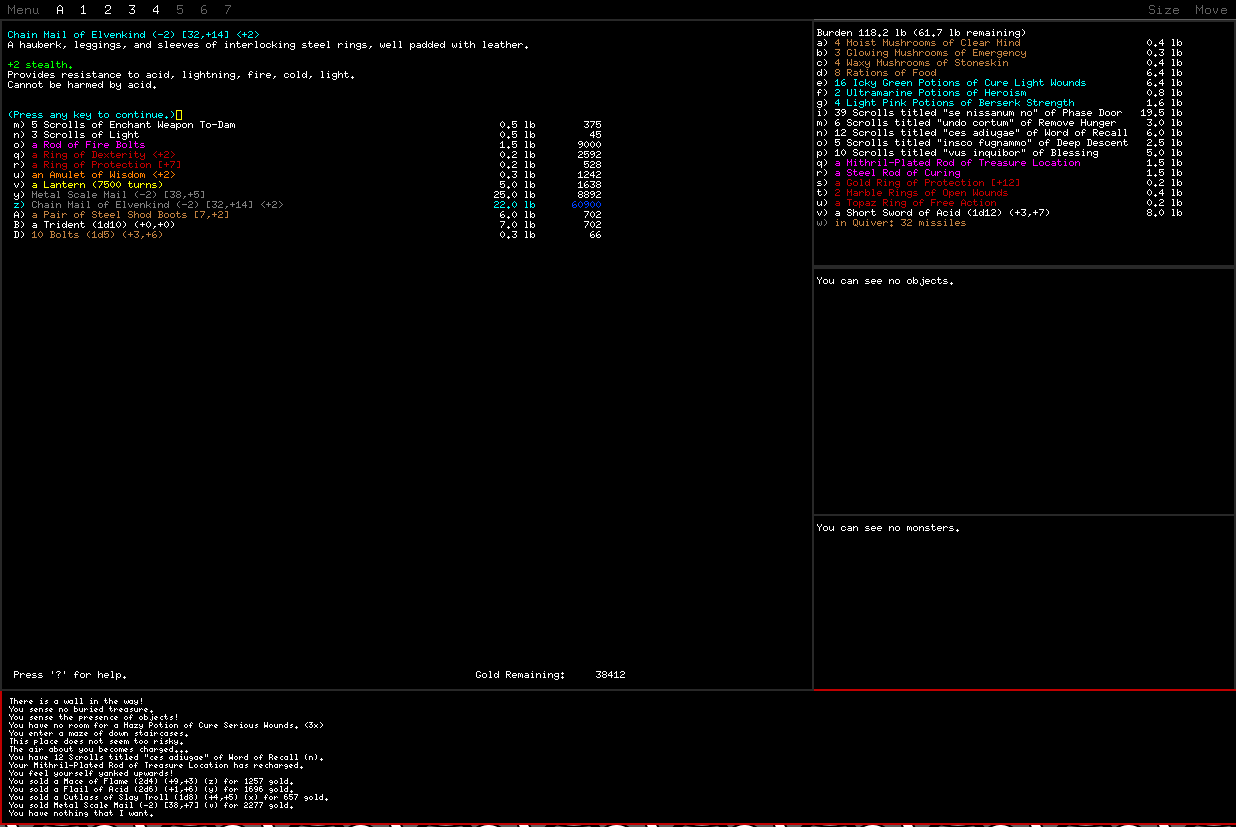The width and height of the screenshot is (1236, 827).
Task: Choose the Ring of Dexterity <+2> entry
Action: 307,155
